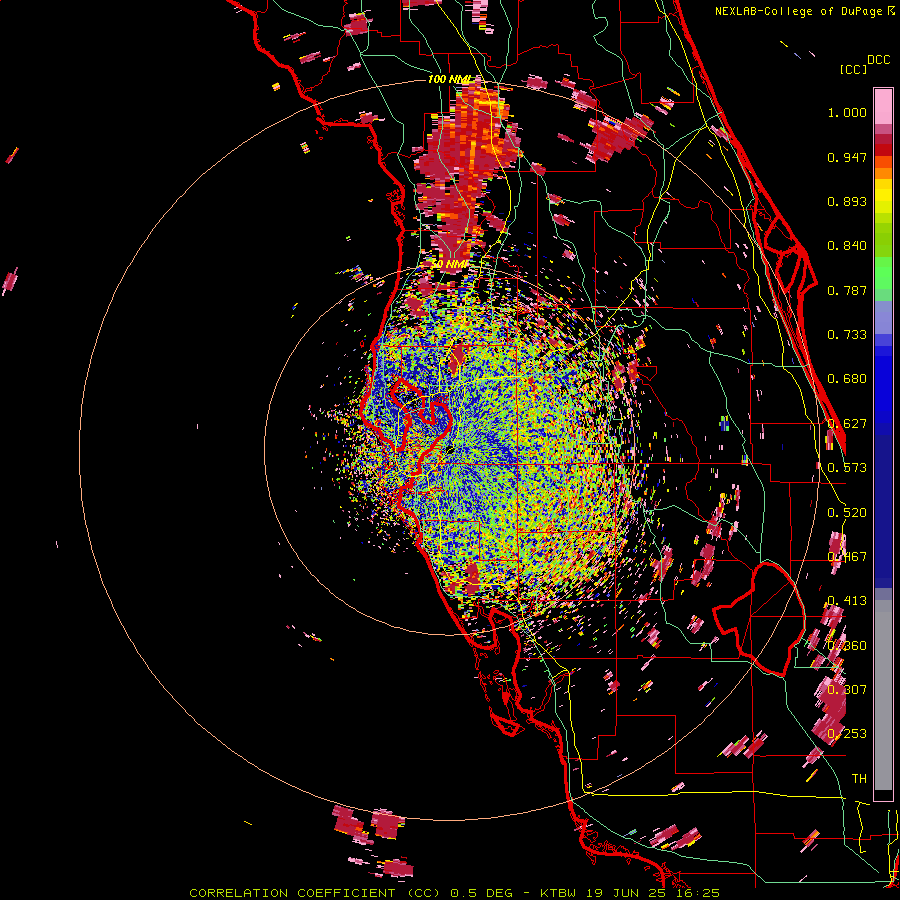Pick the bright green color bar segment above 0.787
The image size is (900, 900).
883,272
